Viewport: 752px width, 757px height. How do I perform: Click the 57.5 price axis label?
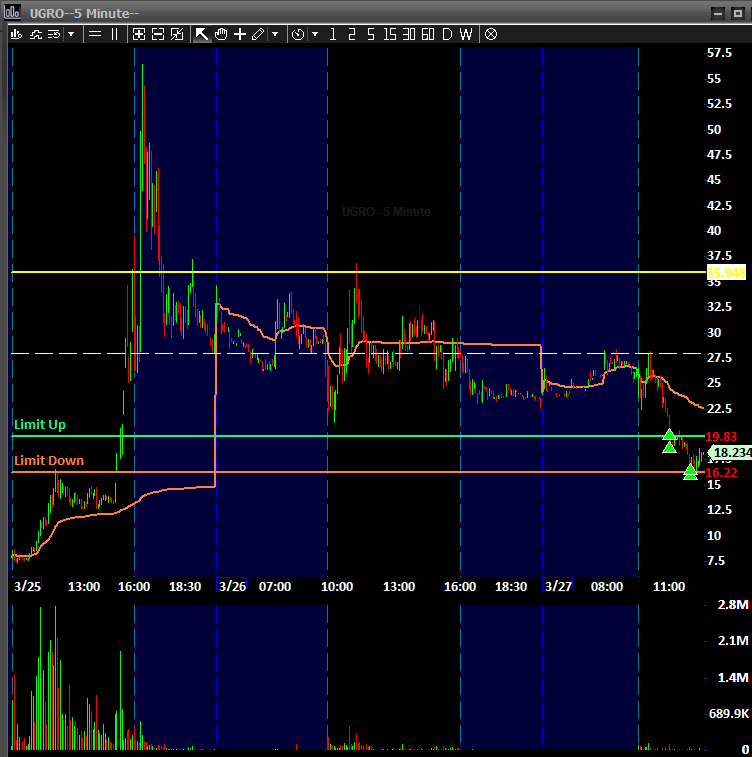pos(719,53)
